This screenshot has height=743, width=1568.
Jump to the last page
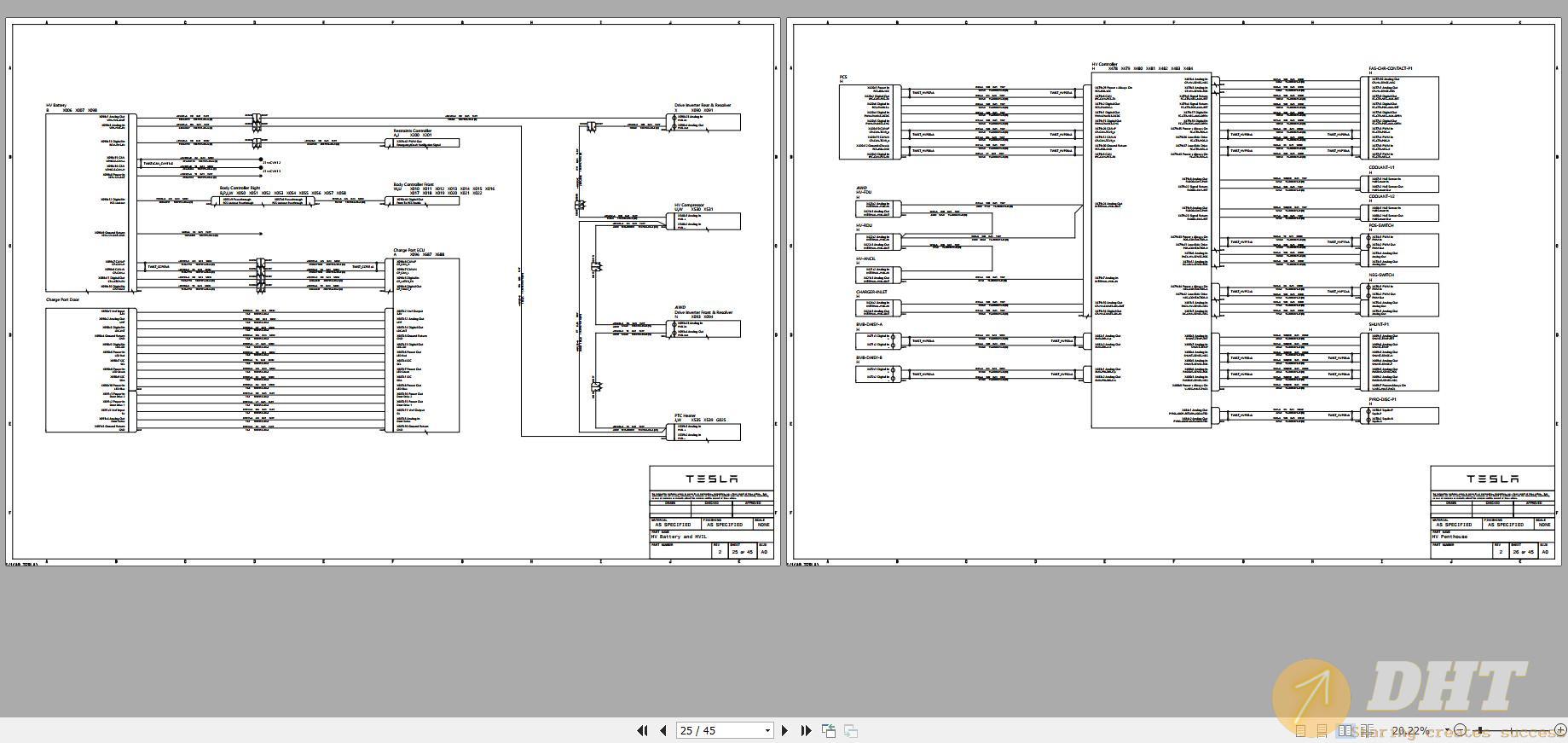click(x=806, y=730)
